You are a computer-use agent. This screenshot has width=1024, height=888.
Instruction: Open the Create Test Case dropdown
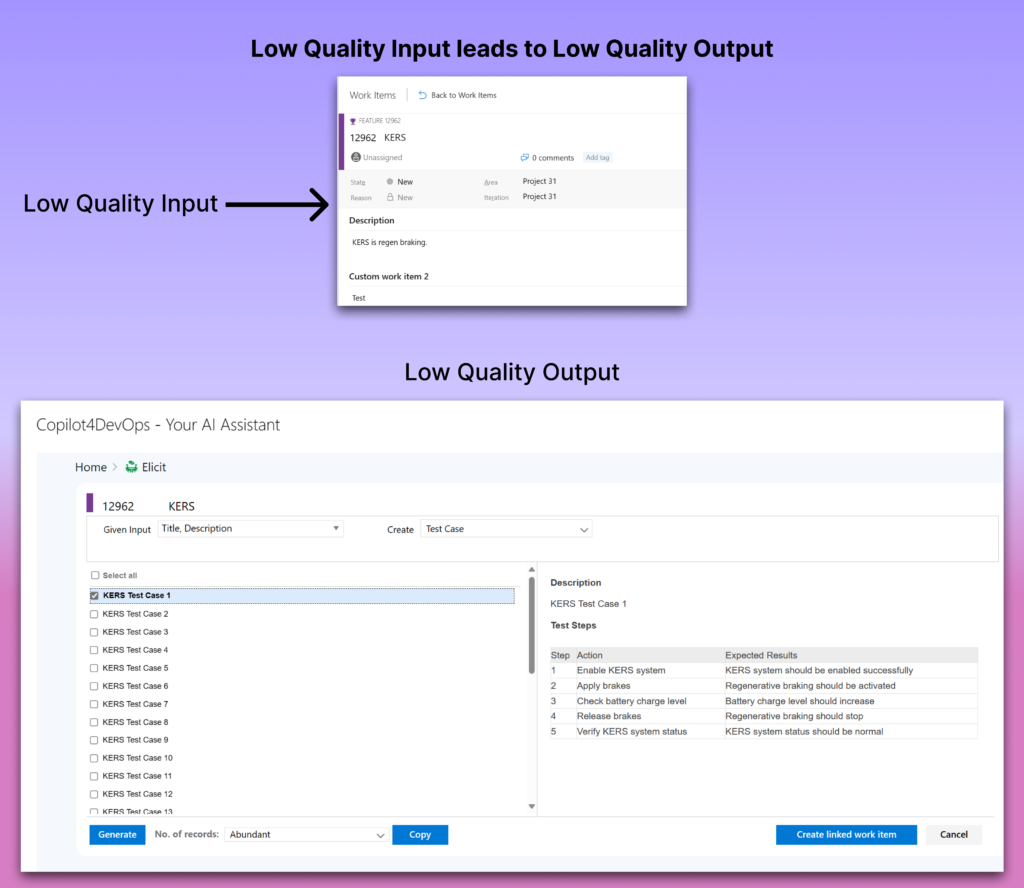507,529
